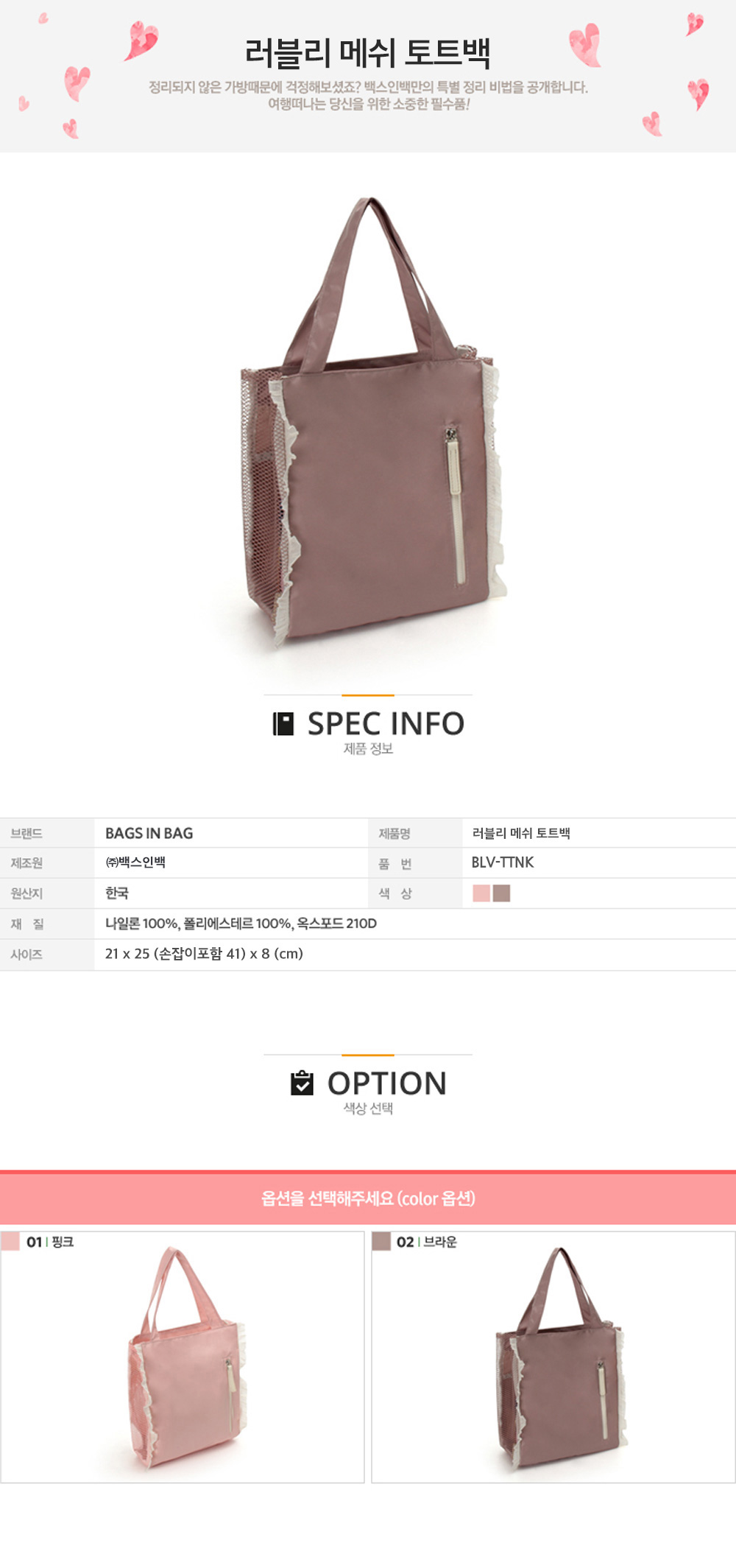
Task: Click the large pink heart decoration at top right
Action: (x=586, y=46)
